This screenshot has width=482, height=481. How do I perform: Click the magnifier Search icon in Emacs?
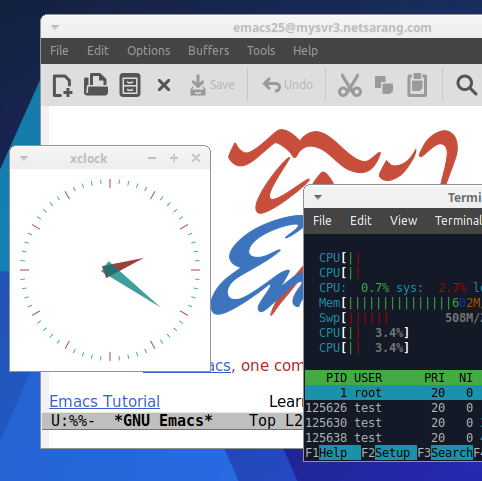tap(467, 85)
